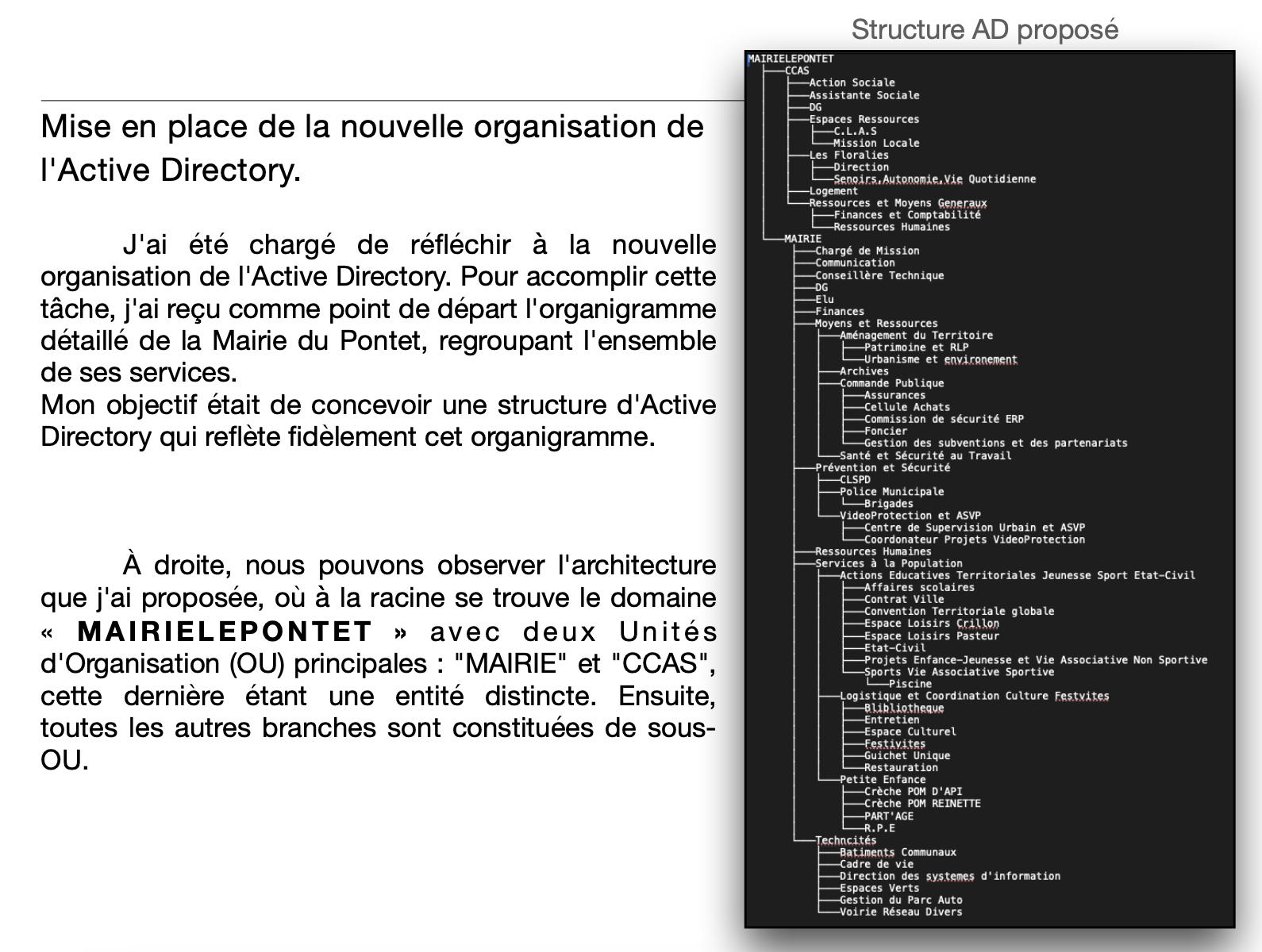Screen dimensions: 1262x952
Task: Click 'Coordonateur Projets VideoProtection' entry
Action: [x=975, y=539]
